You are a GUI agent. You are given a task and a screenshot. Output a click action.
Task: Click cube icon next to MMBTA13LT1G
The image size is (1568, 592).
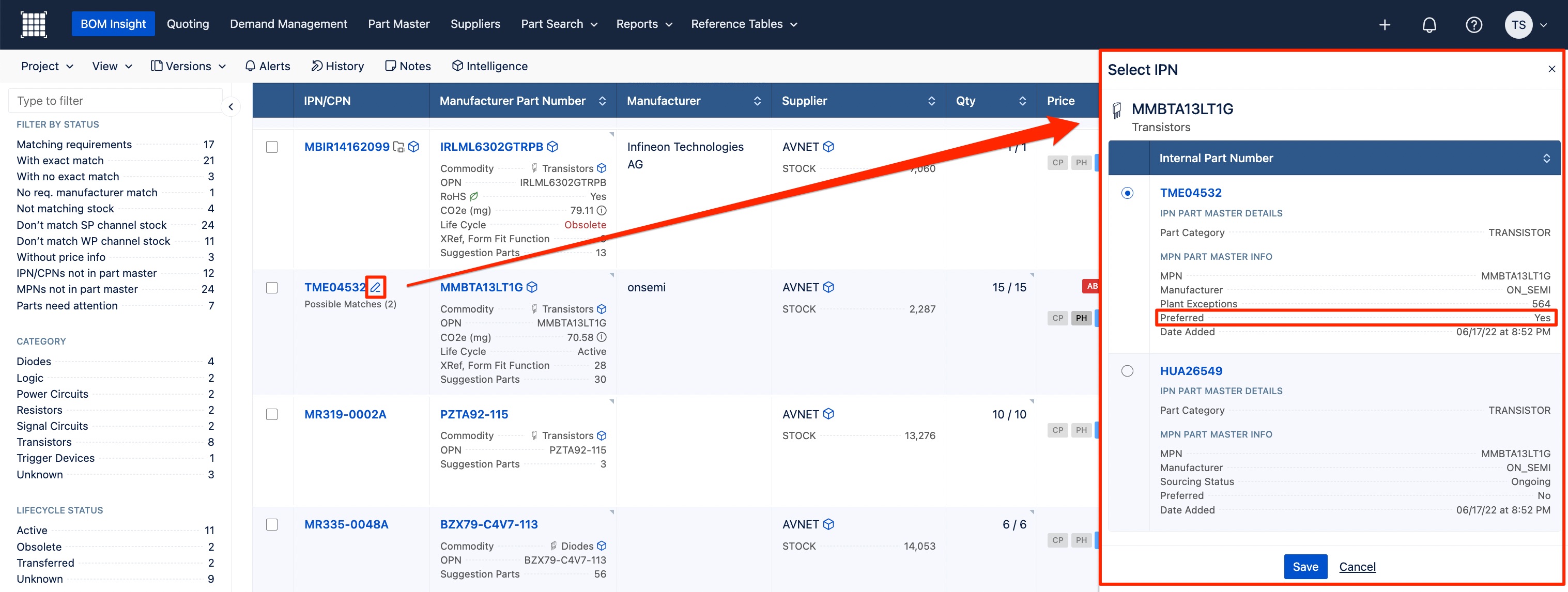click(532, 287)
